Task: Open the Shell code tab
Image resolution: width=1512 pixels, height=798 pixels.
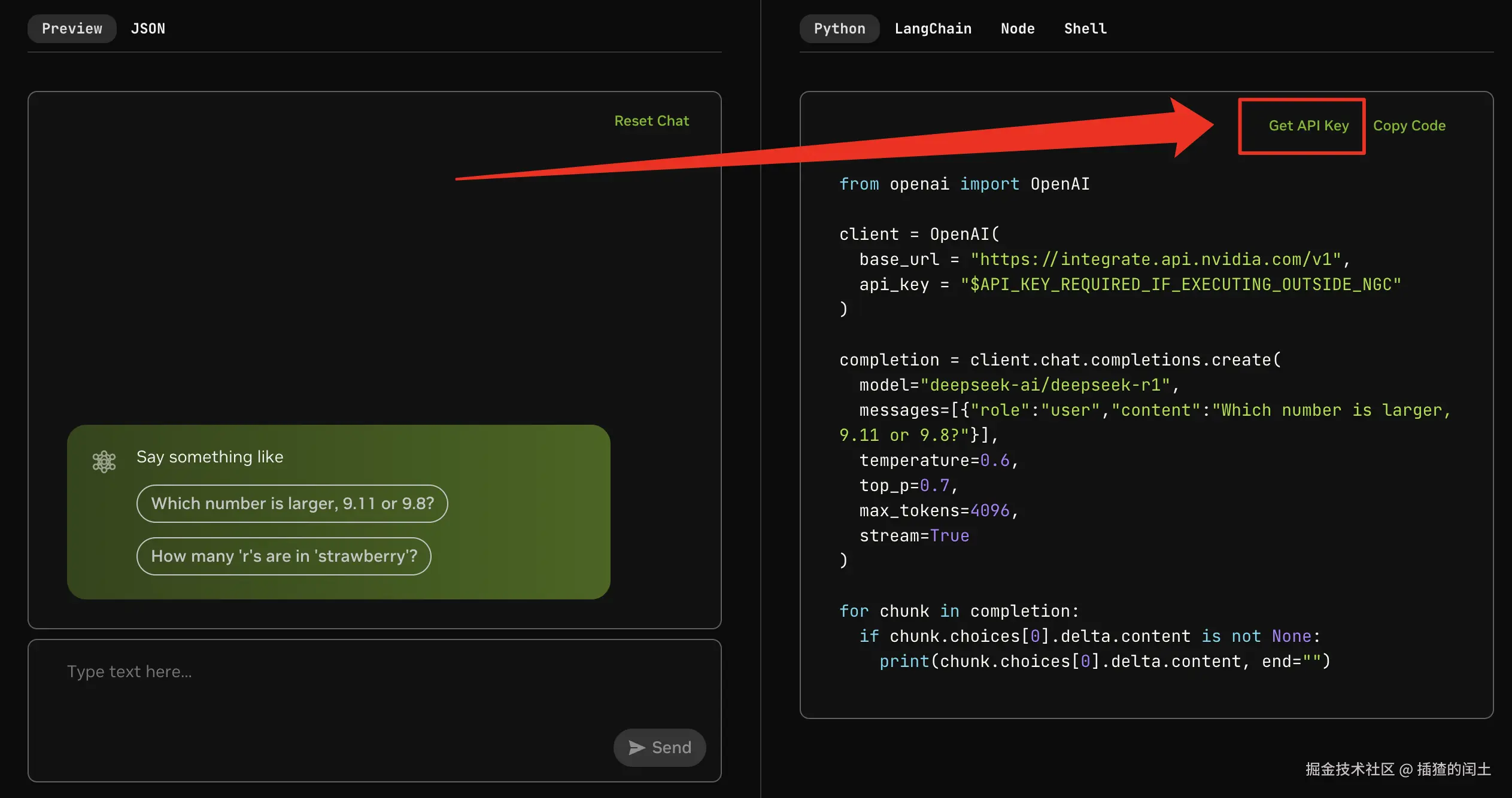Action: pyautogui.click(x=1085, y=29)
